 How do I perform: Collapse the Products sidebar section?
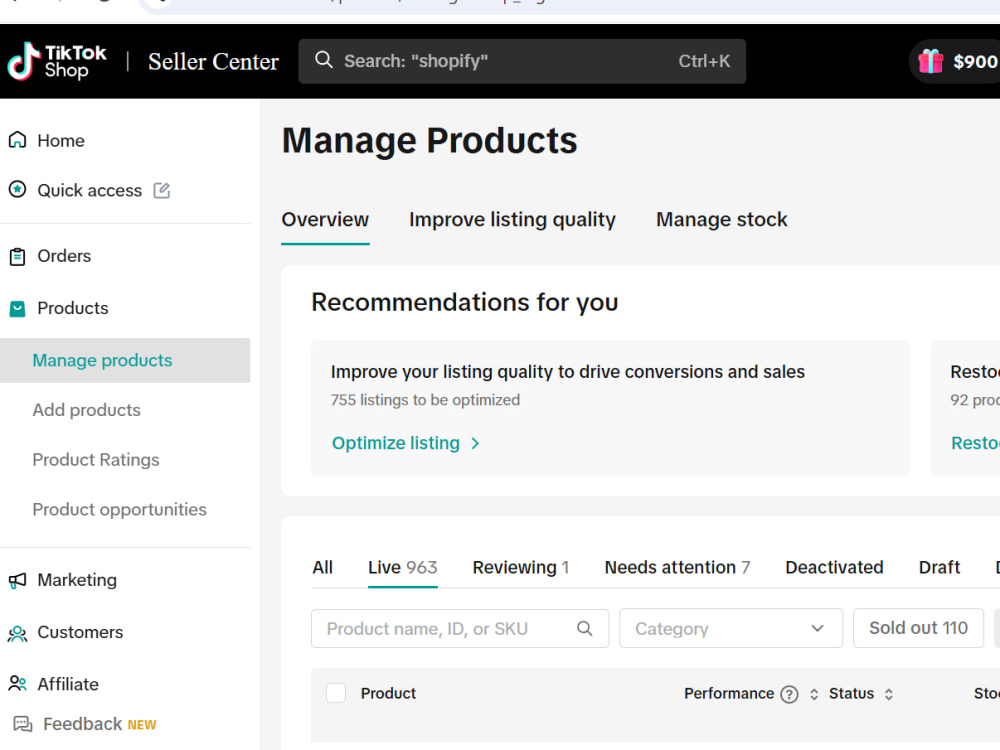pyautogui.click(x=73, y=308)
